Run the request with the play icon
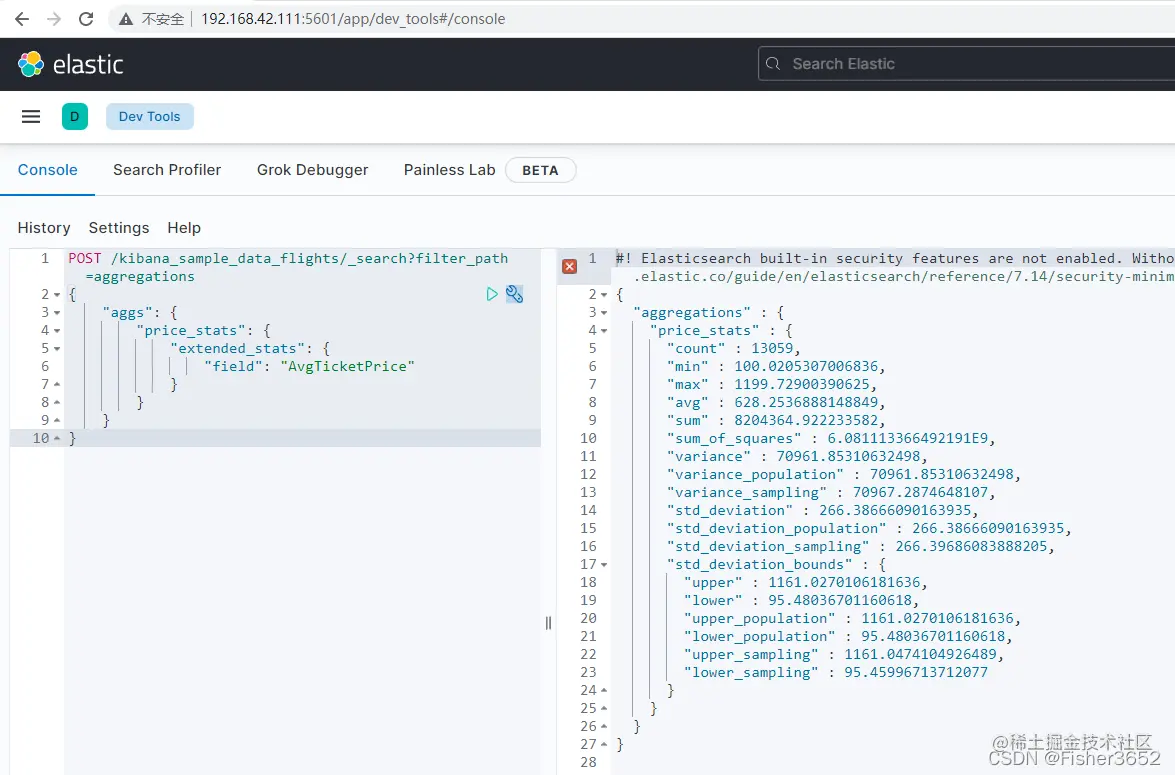The image size is (1175, 775). pos(492,294)
